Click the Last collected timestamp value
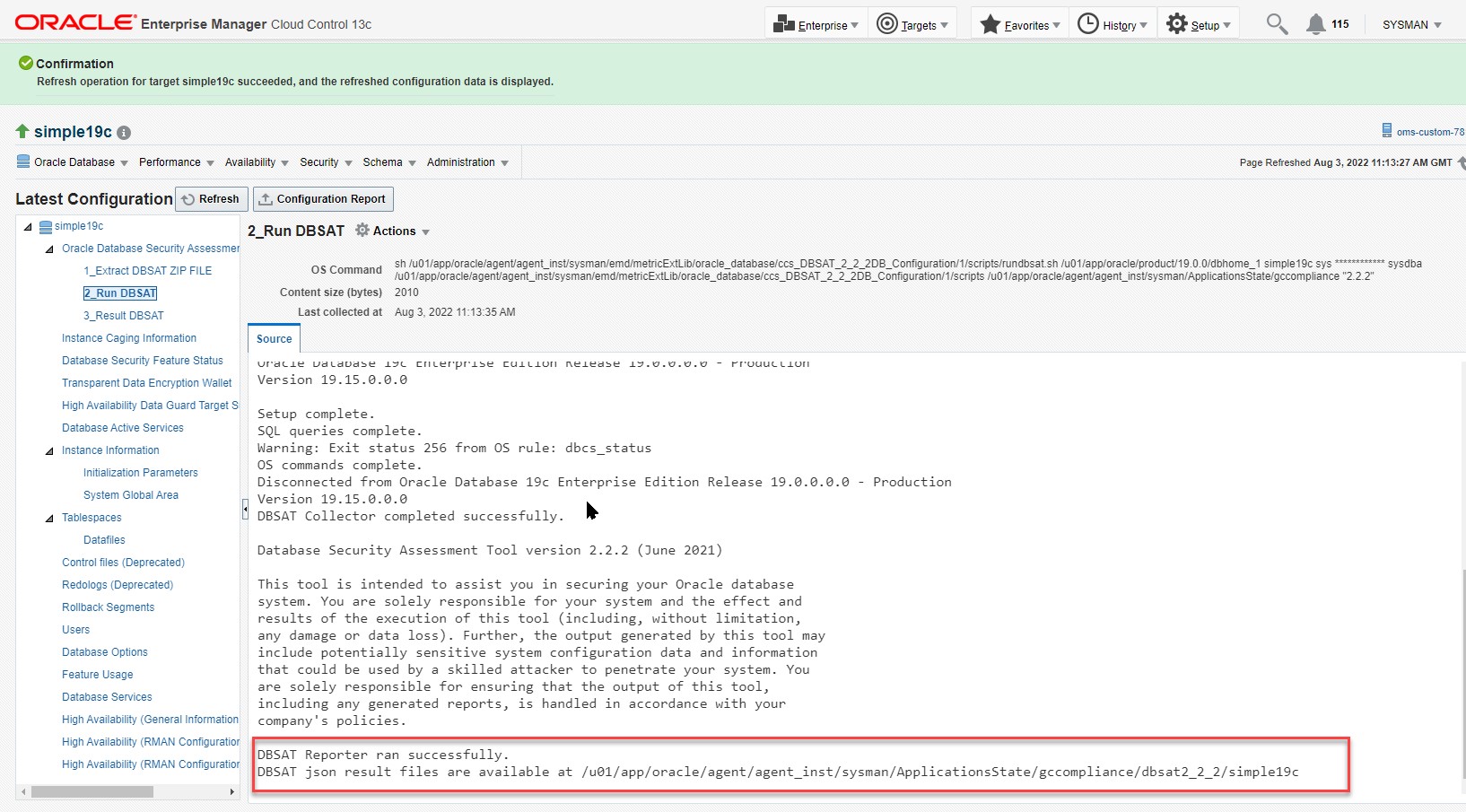The width and height of the screenshot is (1466, 812). coord(455,312)
